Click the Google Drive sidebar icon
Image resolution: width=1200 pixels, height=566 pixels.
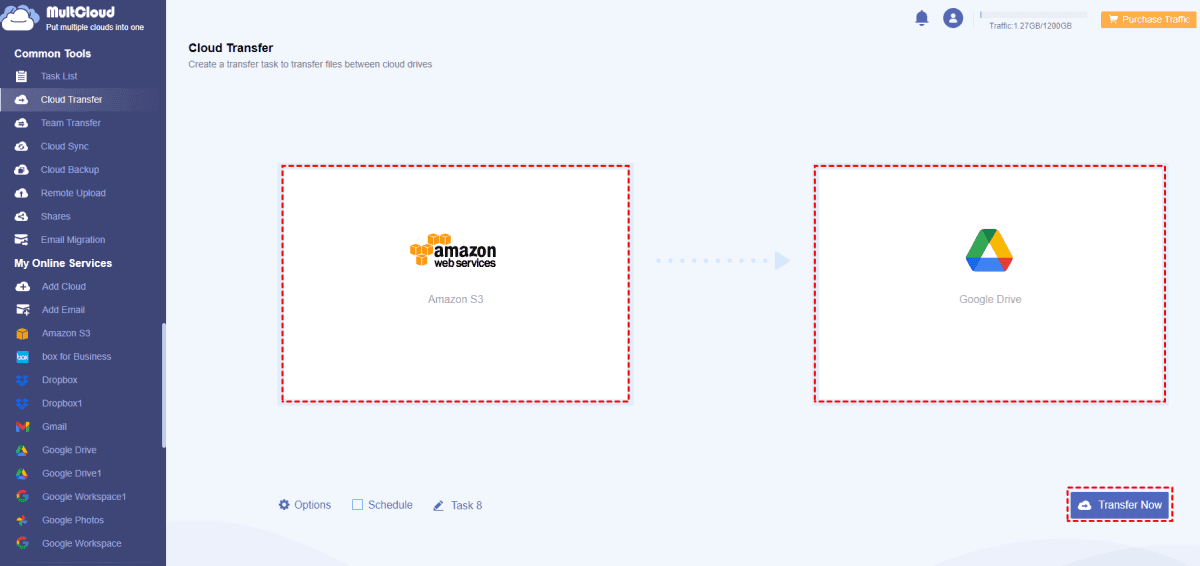22,450
